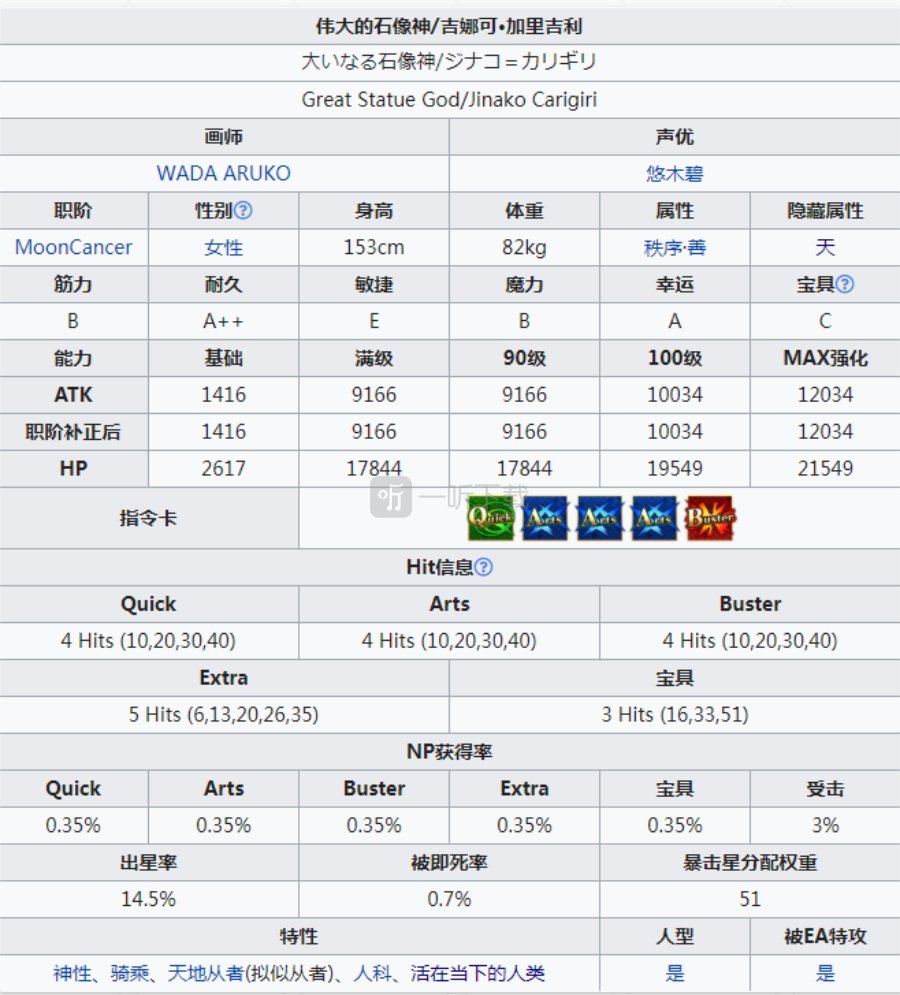Click the 声优 column header
Viewport: 900px width, 995px height.
coord(675,136)
